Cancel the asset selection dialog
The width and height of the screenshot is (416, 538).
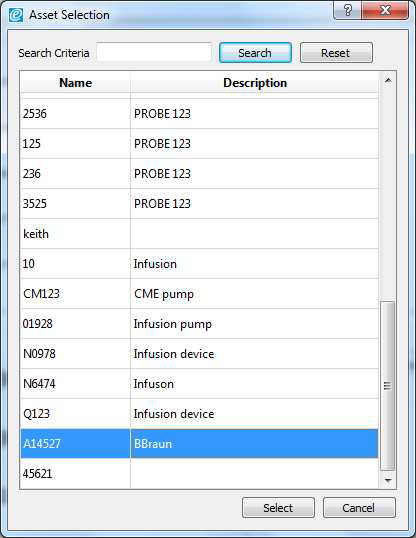(x=359, y=507)
